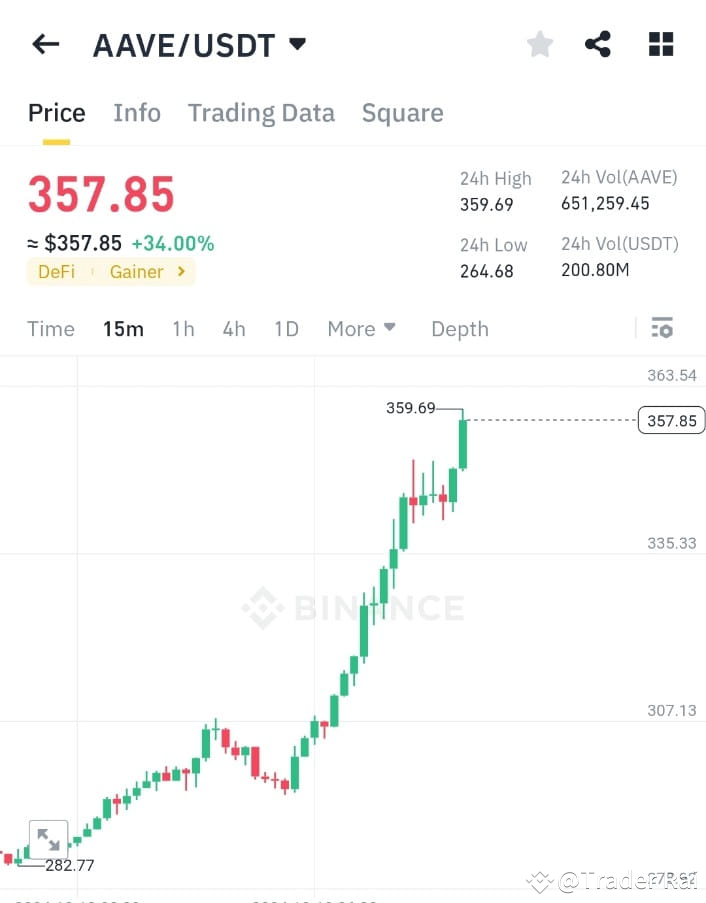706x903 pixels.
Task: Open the Depth view
Action: point(459,328)
